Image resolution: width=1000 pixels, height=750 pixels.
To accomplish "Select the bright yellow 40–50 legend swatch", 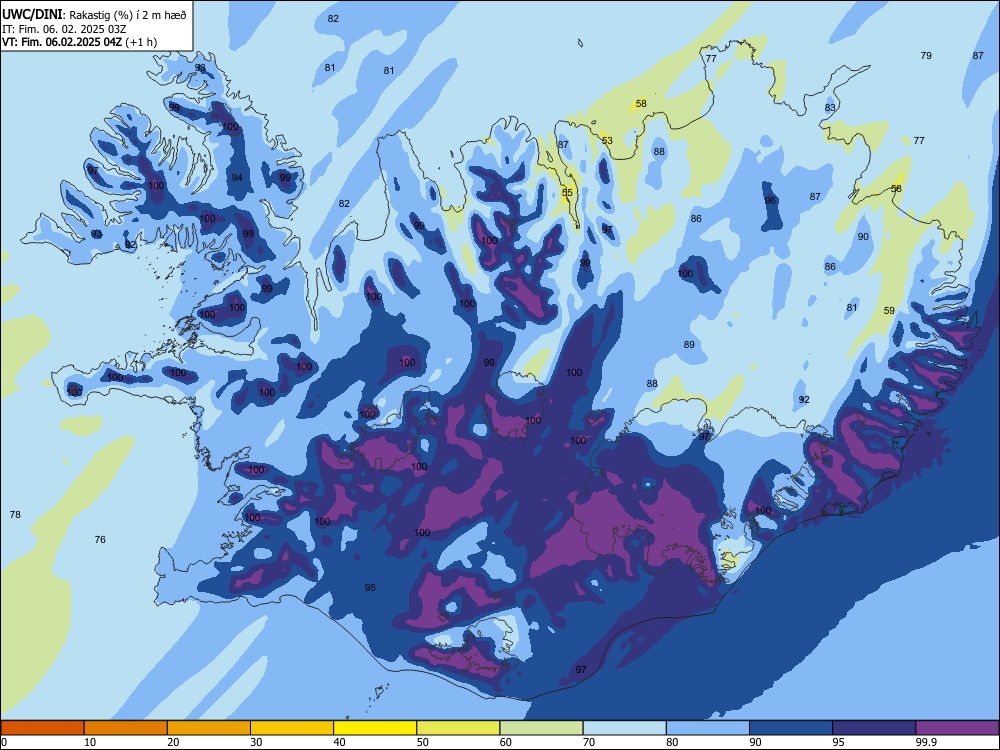I will pyautogui.click(x=375, y=728).
